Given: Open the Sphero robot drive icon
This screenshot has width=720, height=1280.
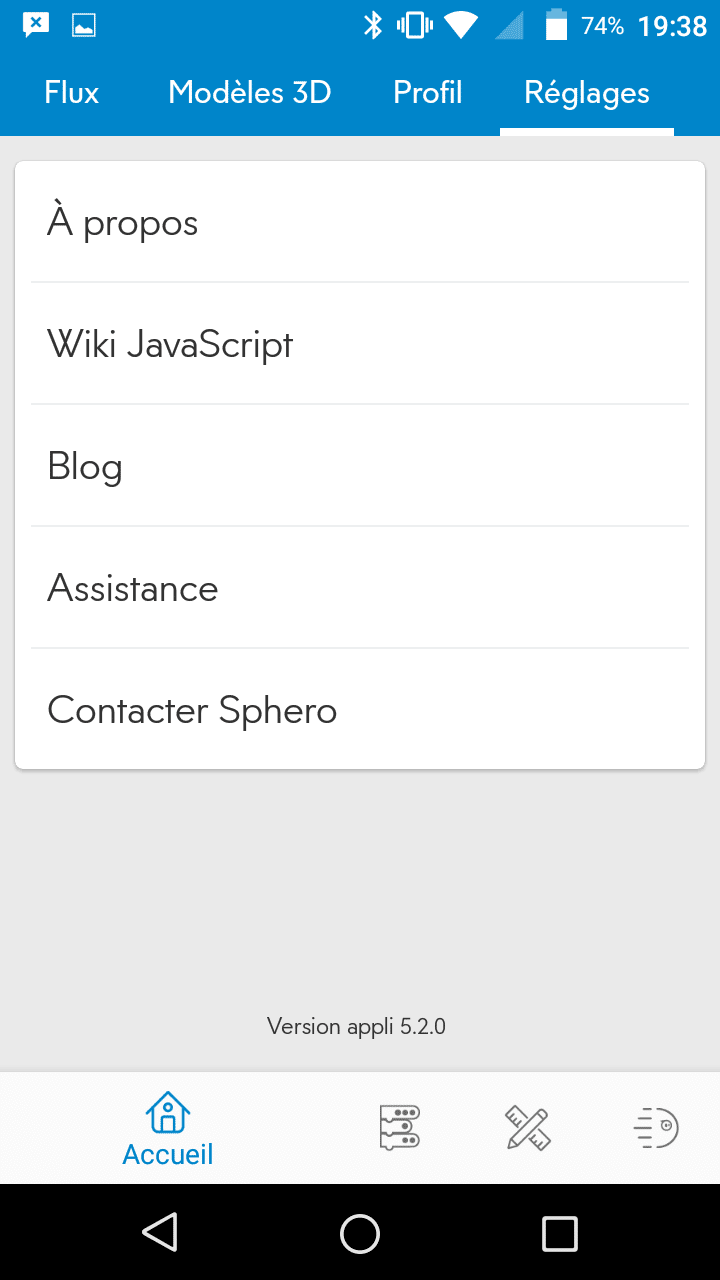Looking at the screenshot, I should pos(656,1128).
